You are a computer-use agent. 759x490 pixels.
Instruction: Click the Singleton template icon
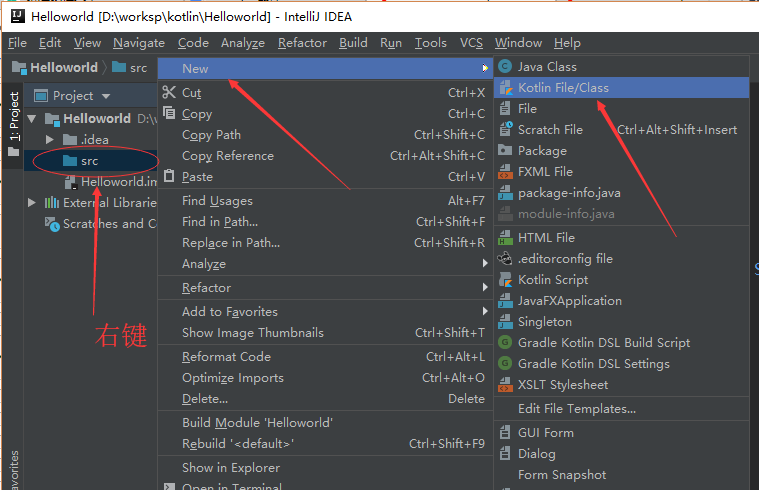(505, 322)
